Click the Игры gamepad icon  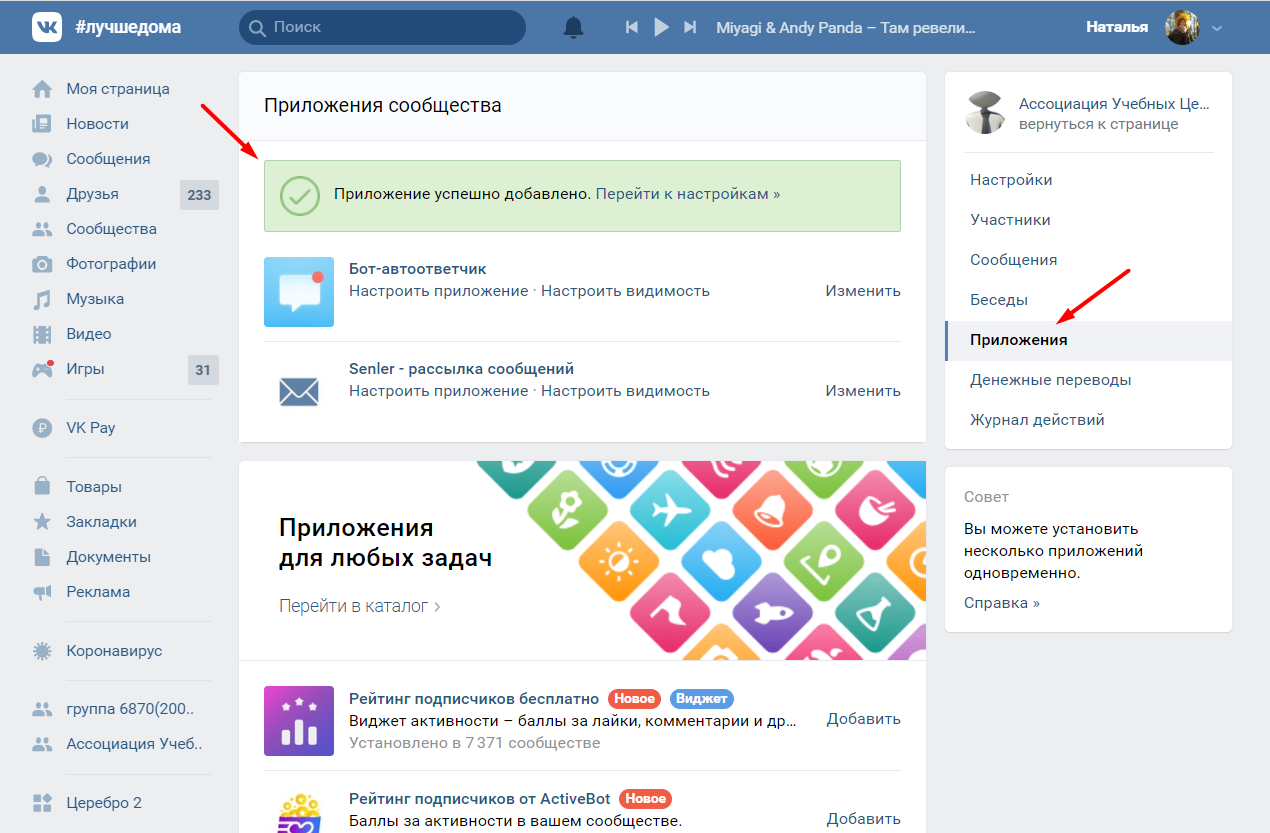click(42, 369)
